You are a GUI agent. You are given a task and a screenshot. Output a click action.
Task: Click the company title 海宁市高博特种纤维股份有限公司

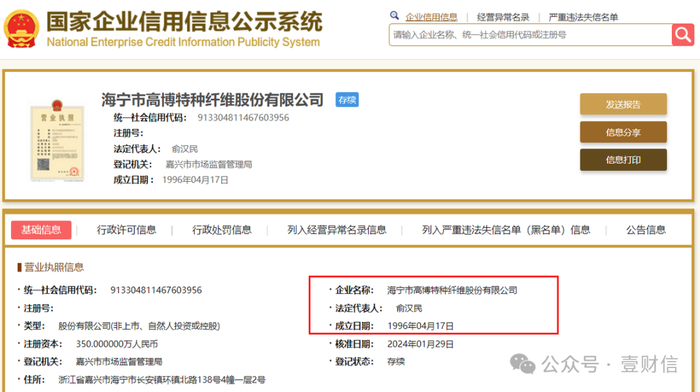click(212, 100)
